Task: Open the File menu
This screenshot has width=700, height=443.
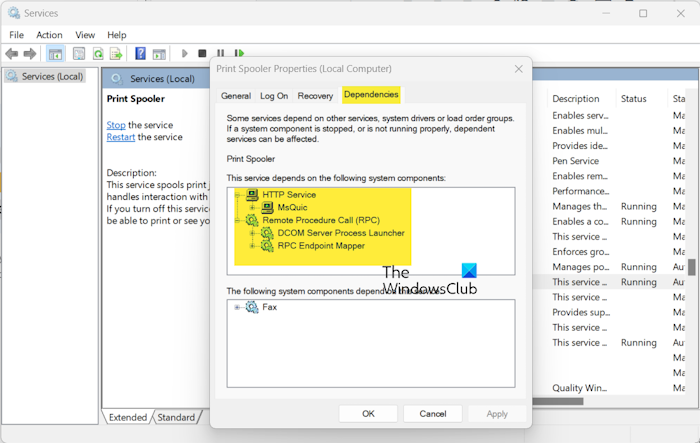Action: (x=17, y=35)
